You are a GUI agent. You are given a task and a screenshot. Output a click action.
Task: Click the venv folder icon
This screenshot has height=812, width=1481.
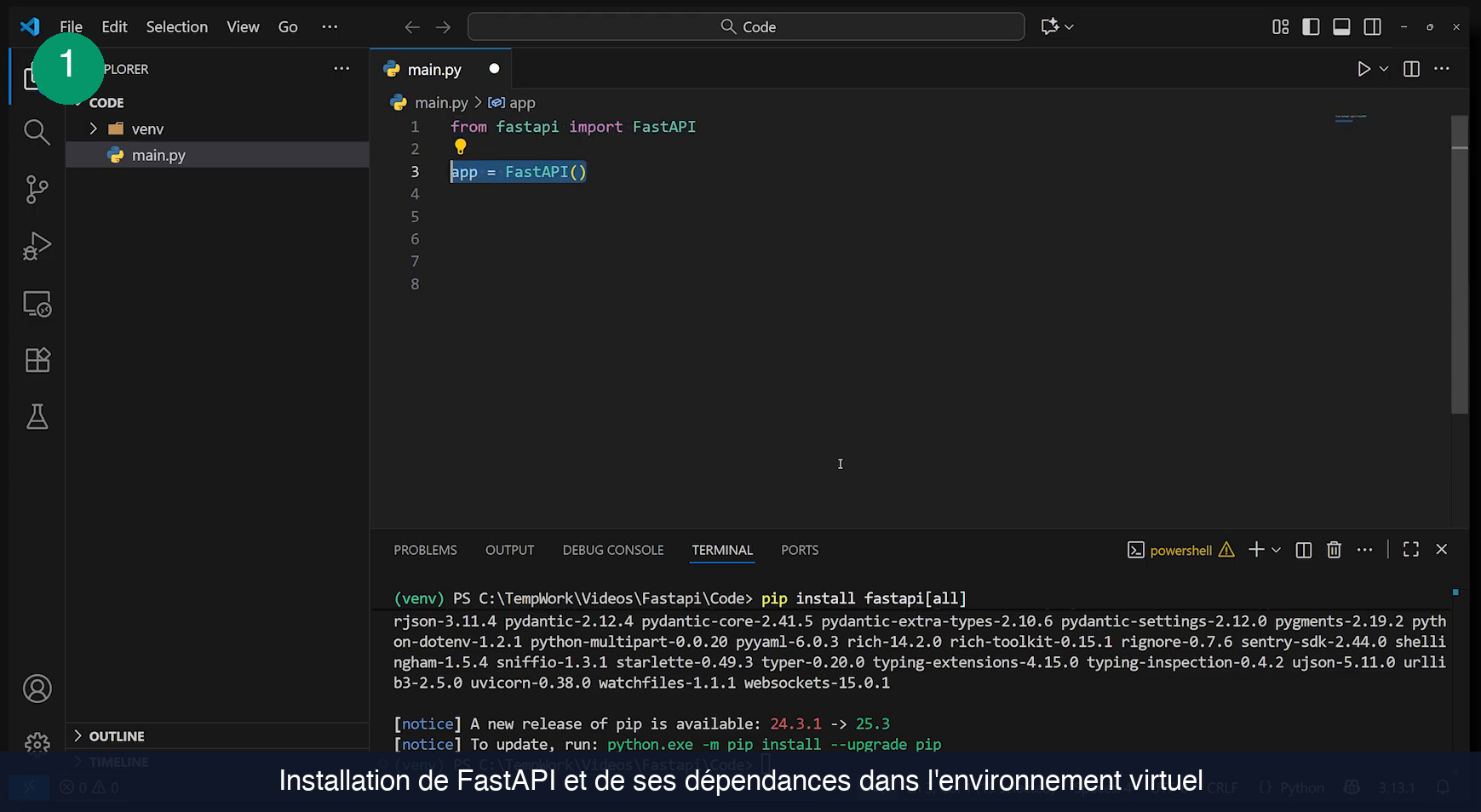click(x=117, y=129)
